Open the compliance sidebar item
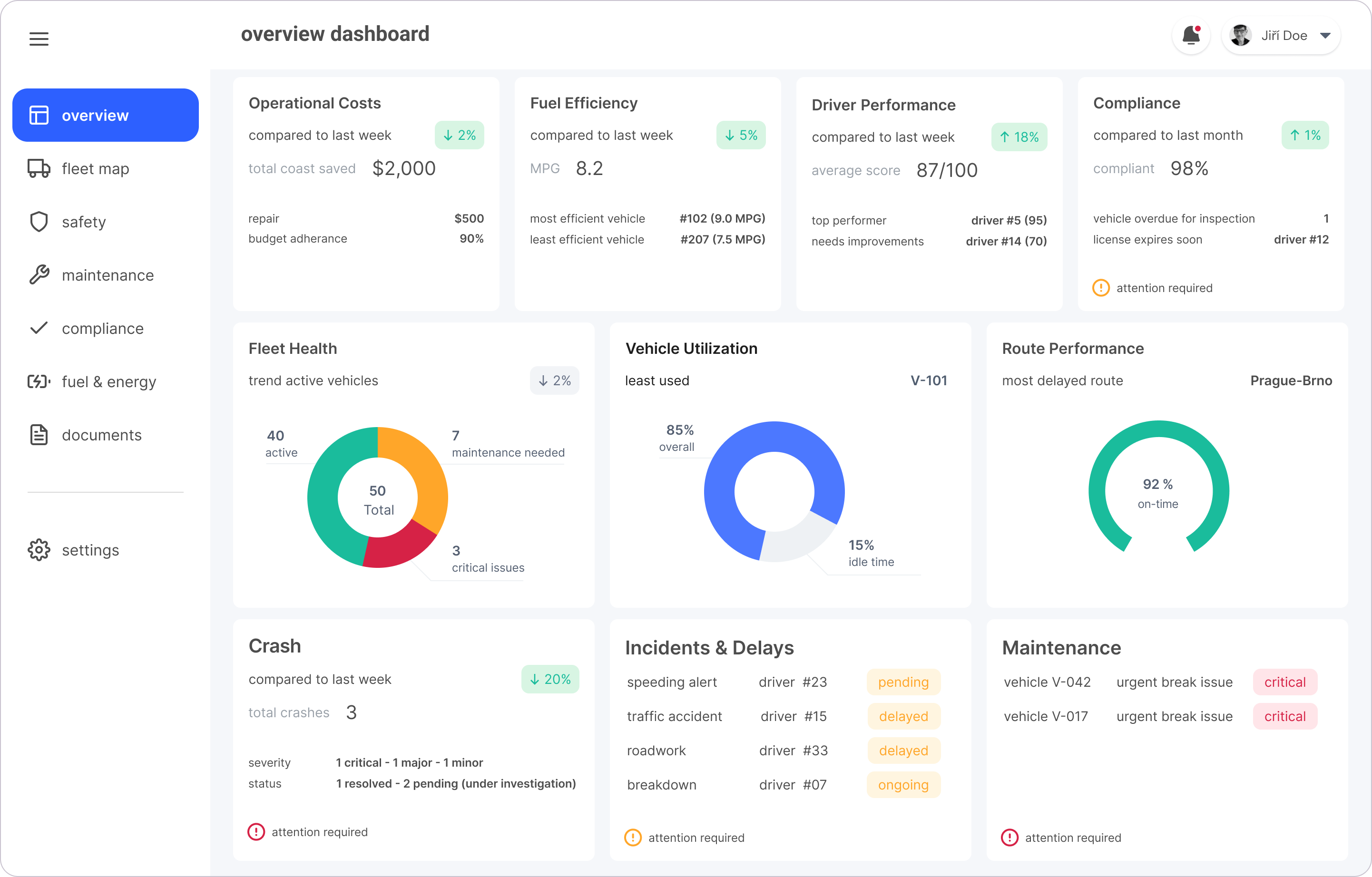 click(x=103, y=329)
